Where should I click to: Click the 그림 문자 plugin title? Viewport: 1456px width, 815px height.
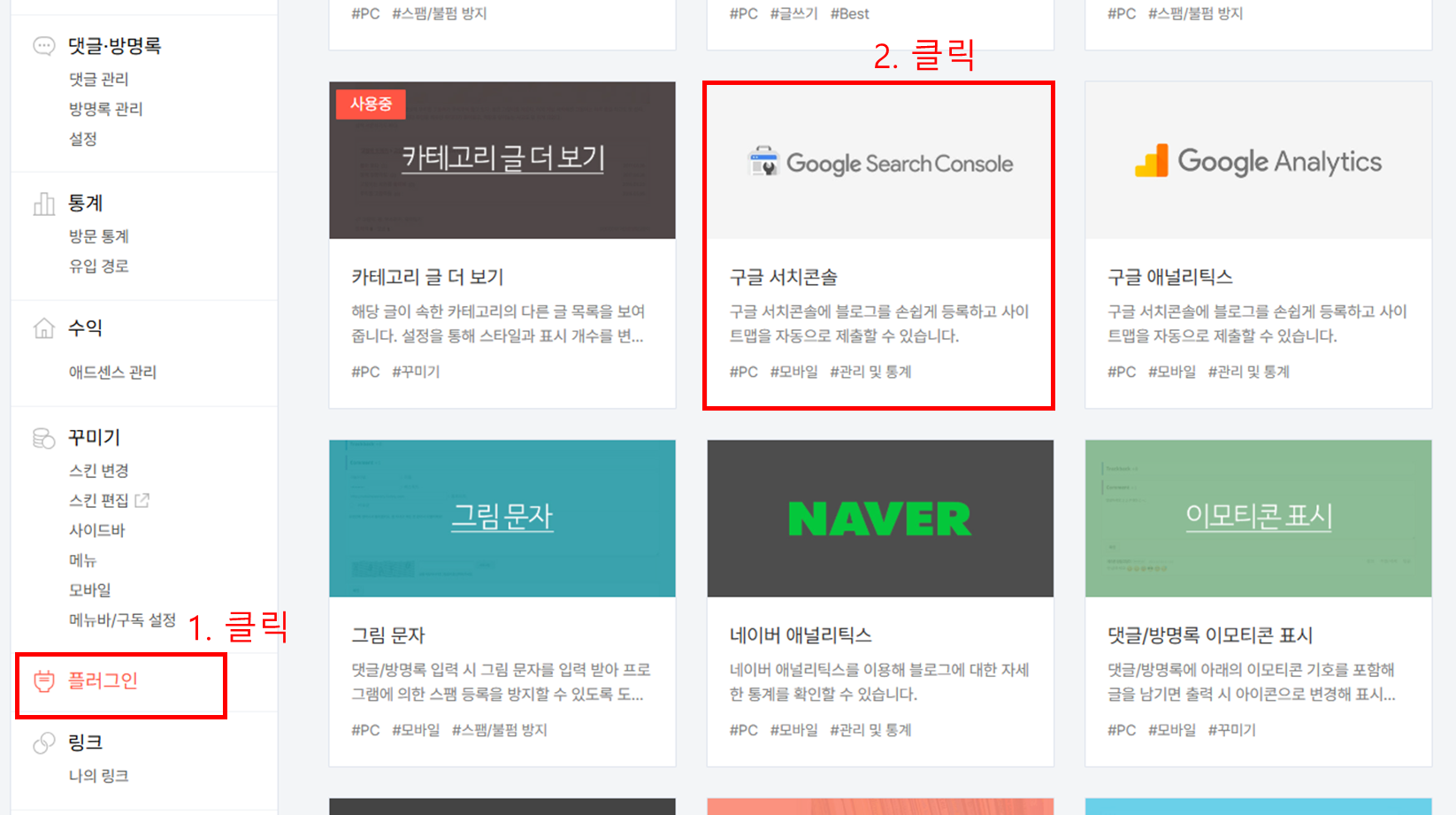pos(388,636)
